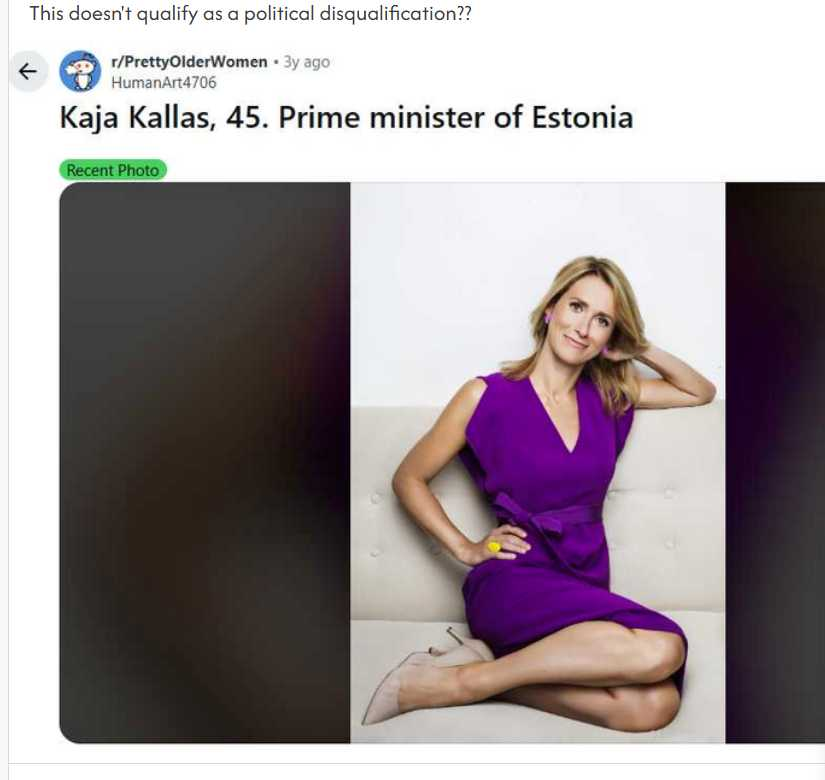Viewport: 825px width, 780px height.
Task: Open the post title starting "Kaja Kallas, 45"
Action: pyautogui.click(x=346, y=118)
